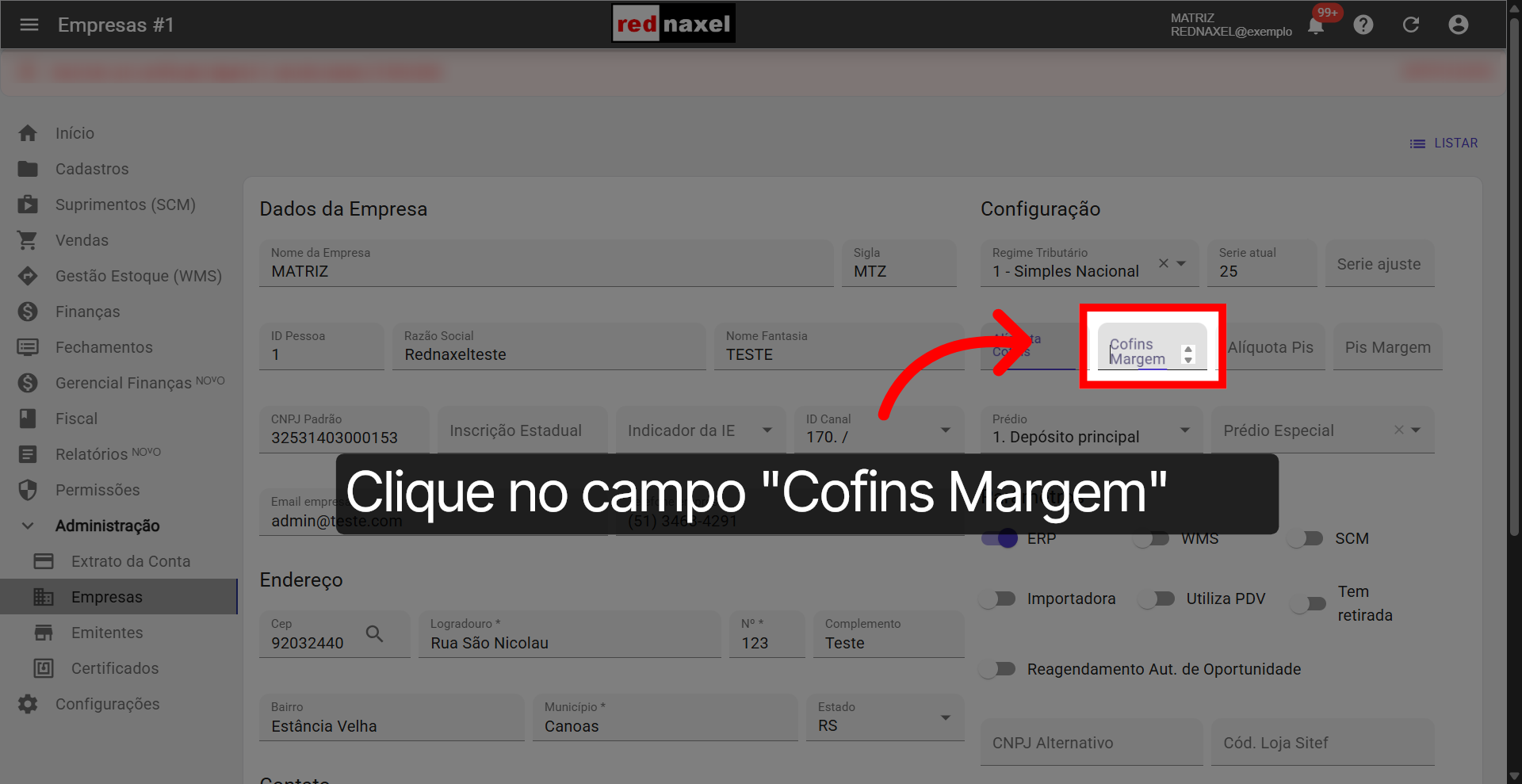Image resolution: width=1522 pixels, height=784 pixels.
Task: Open Configurações via the gear icon
Action: 28,704
